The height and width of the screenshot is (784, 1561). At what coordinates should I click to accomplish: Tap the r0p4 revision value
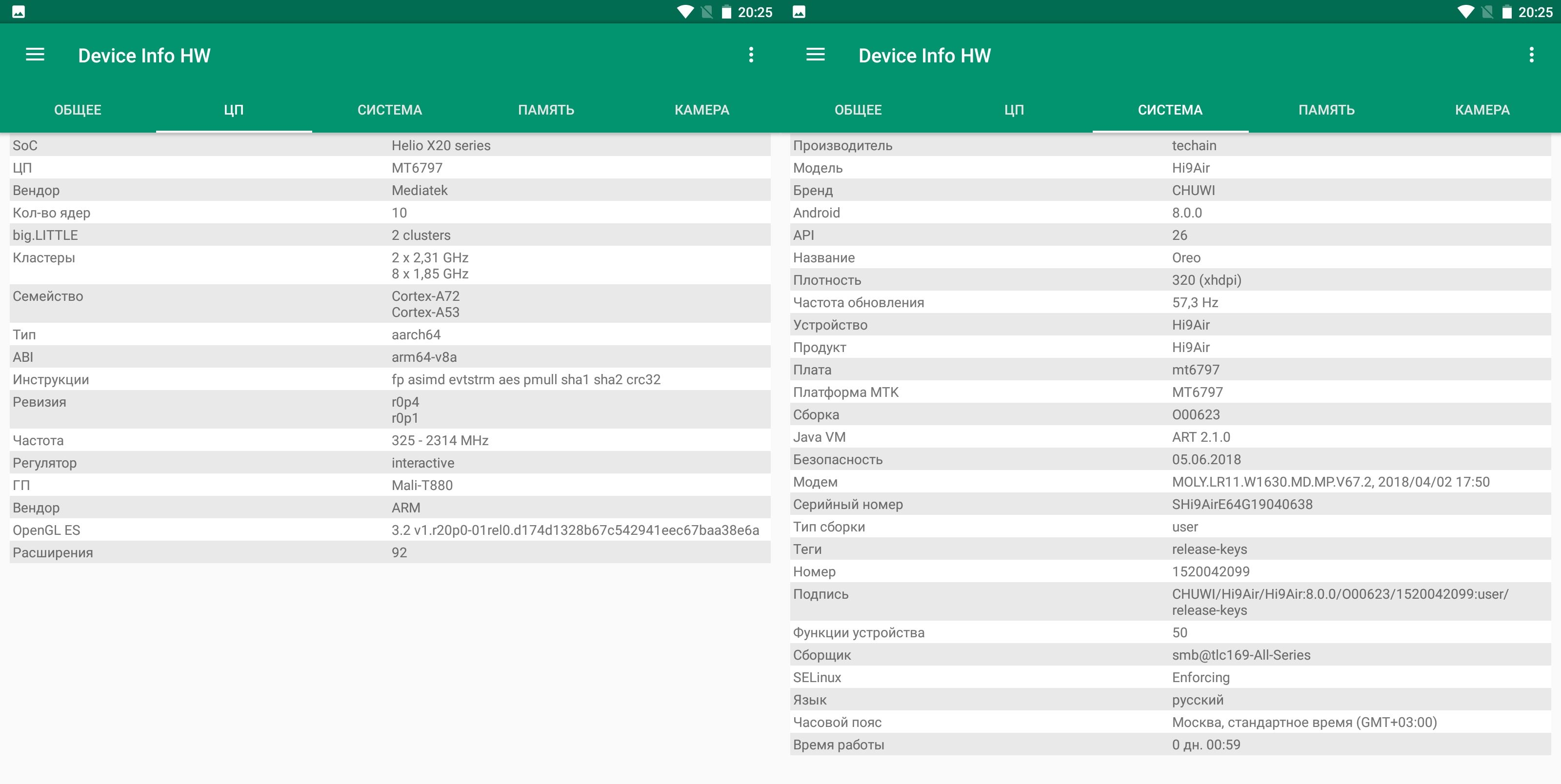405,402
